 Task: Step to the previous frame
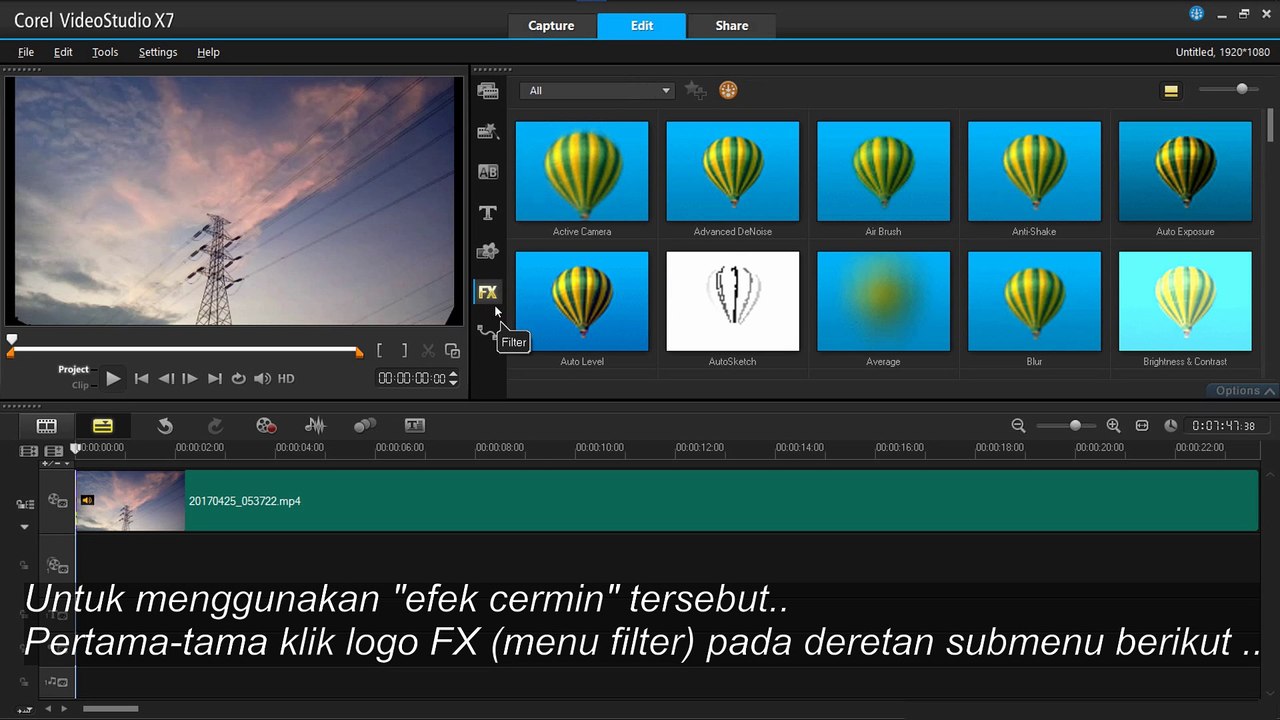pyautogui.click(x=166, y=378)
